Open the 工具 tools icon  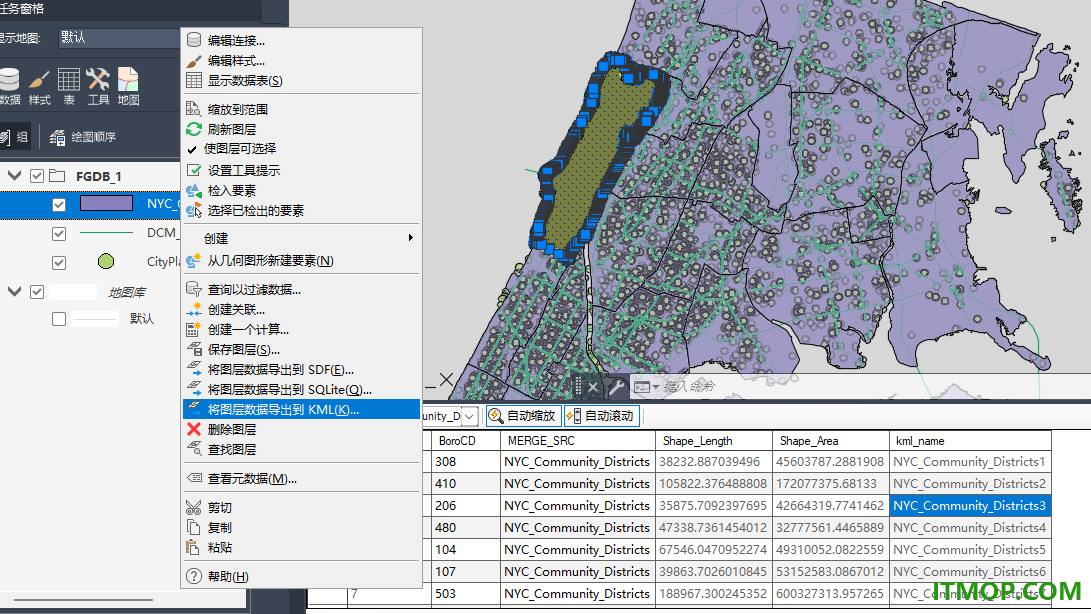point(98,86)
